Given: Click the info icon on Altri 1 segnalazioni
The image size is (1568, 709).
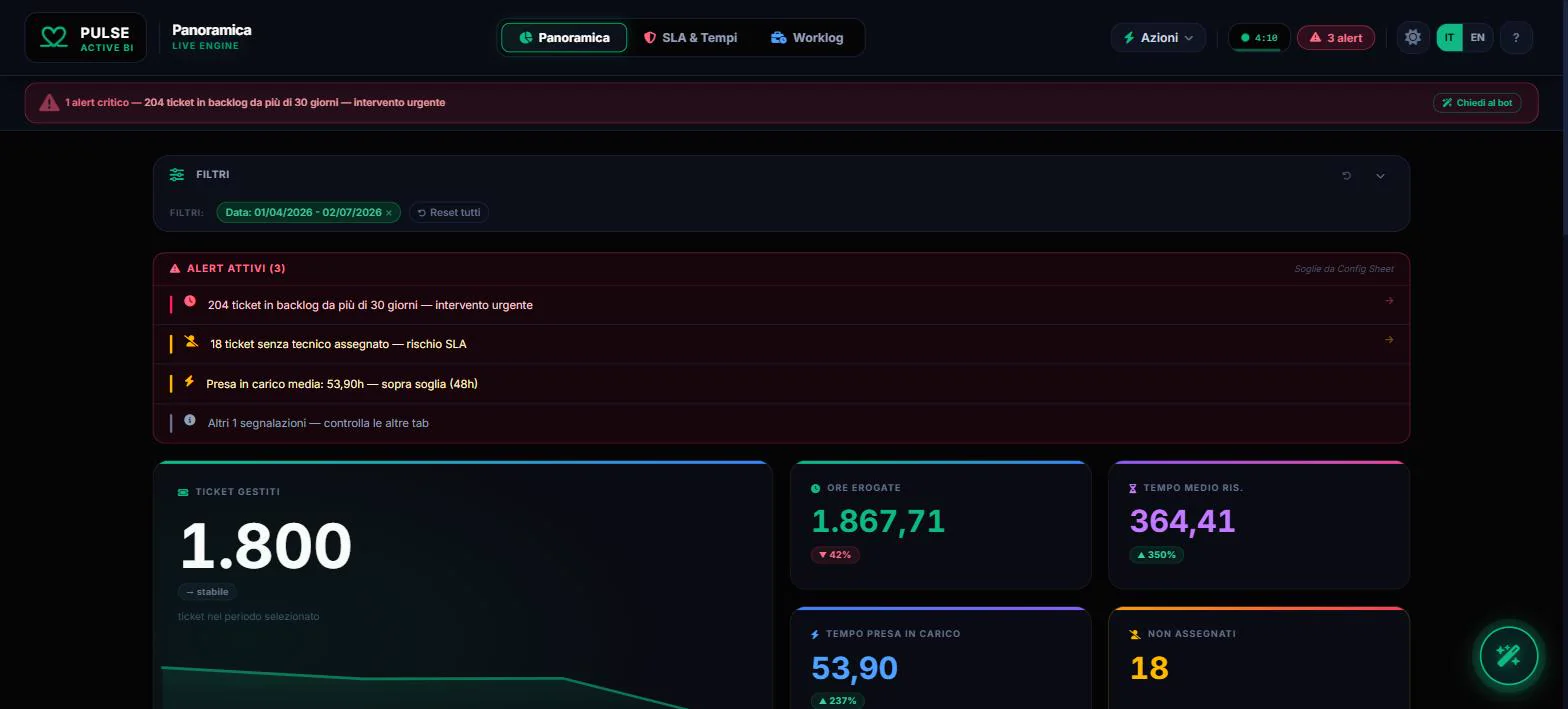Looking at the screenshot, I should [190, 420].
